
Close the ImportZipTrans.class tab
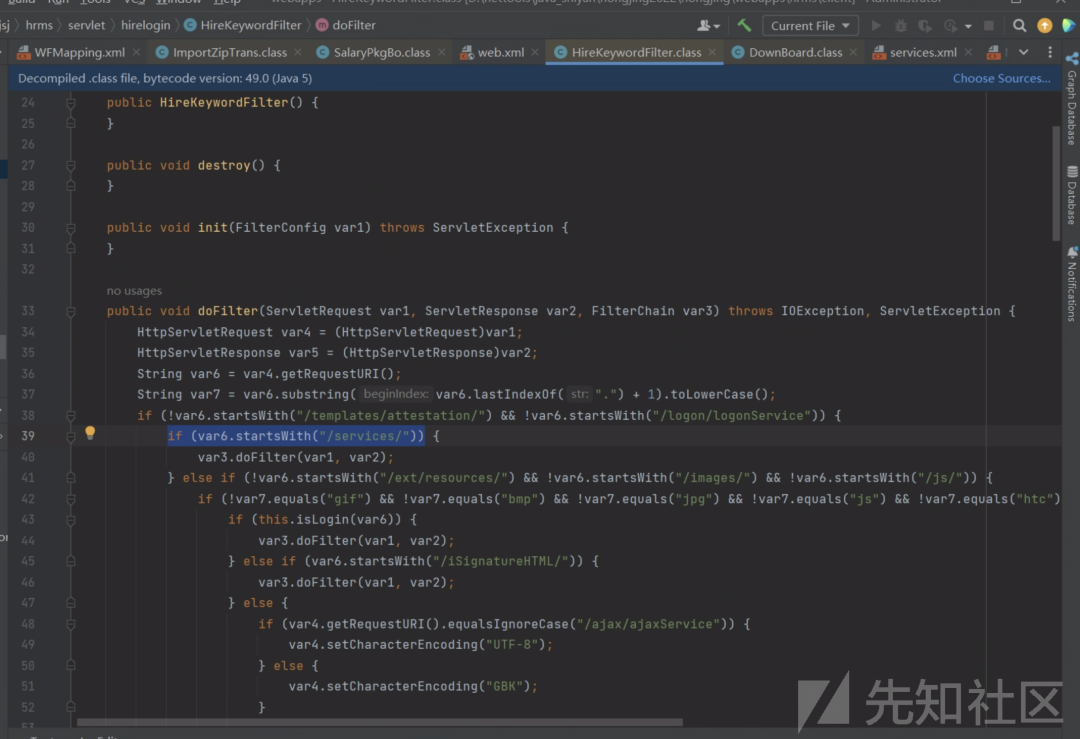coord(298,52)
